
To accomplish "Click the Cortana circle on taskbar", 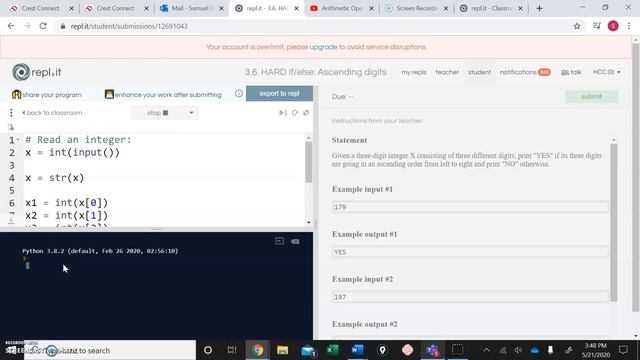I will coord(208,350).
